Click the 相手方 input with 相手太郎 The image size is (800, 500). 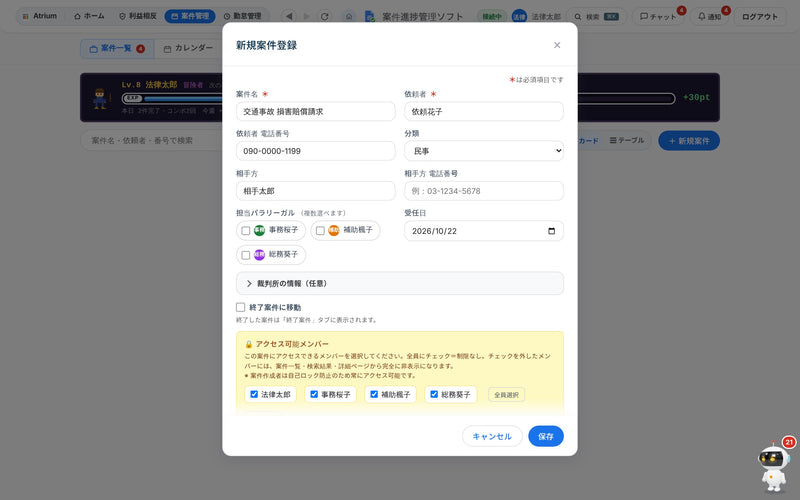click(315, 191)
